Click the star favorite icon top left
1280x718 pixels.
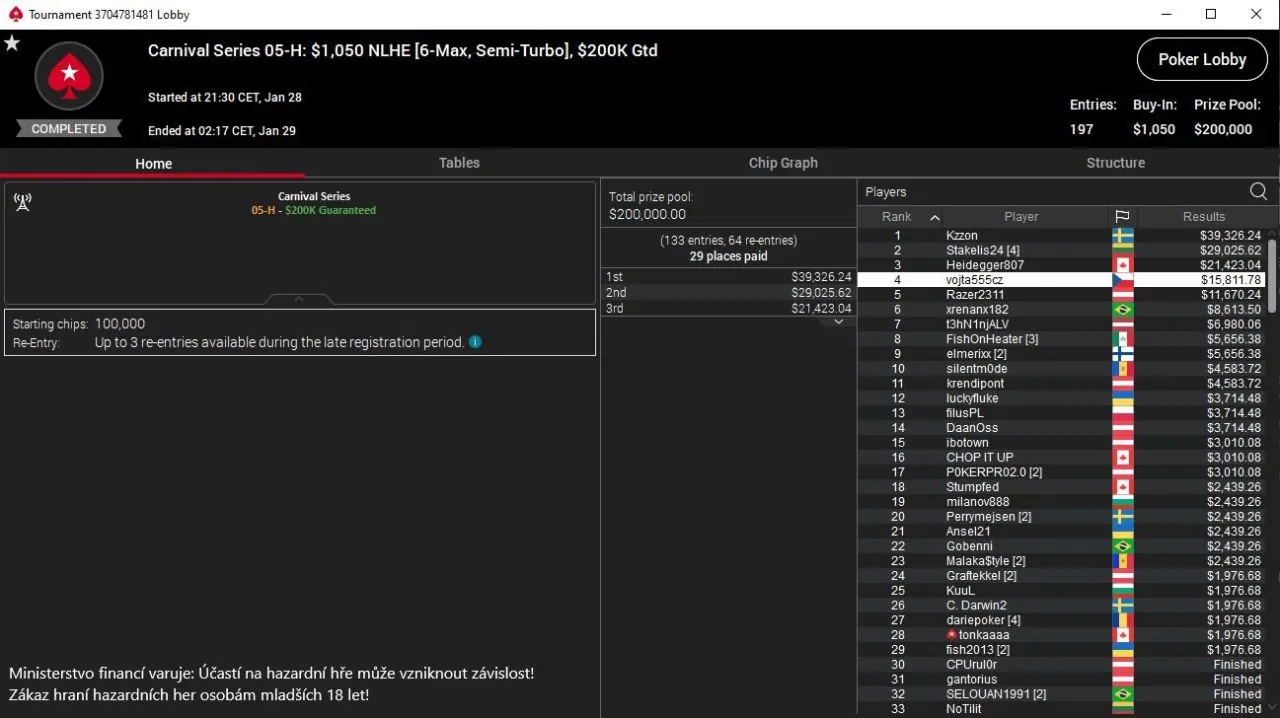click(x=12, y=42)
